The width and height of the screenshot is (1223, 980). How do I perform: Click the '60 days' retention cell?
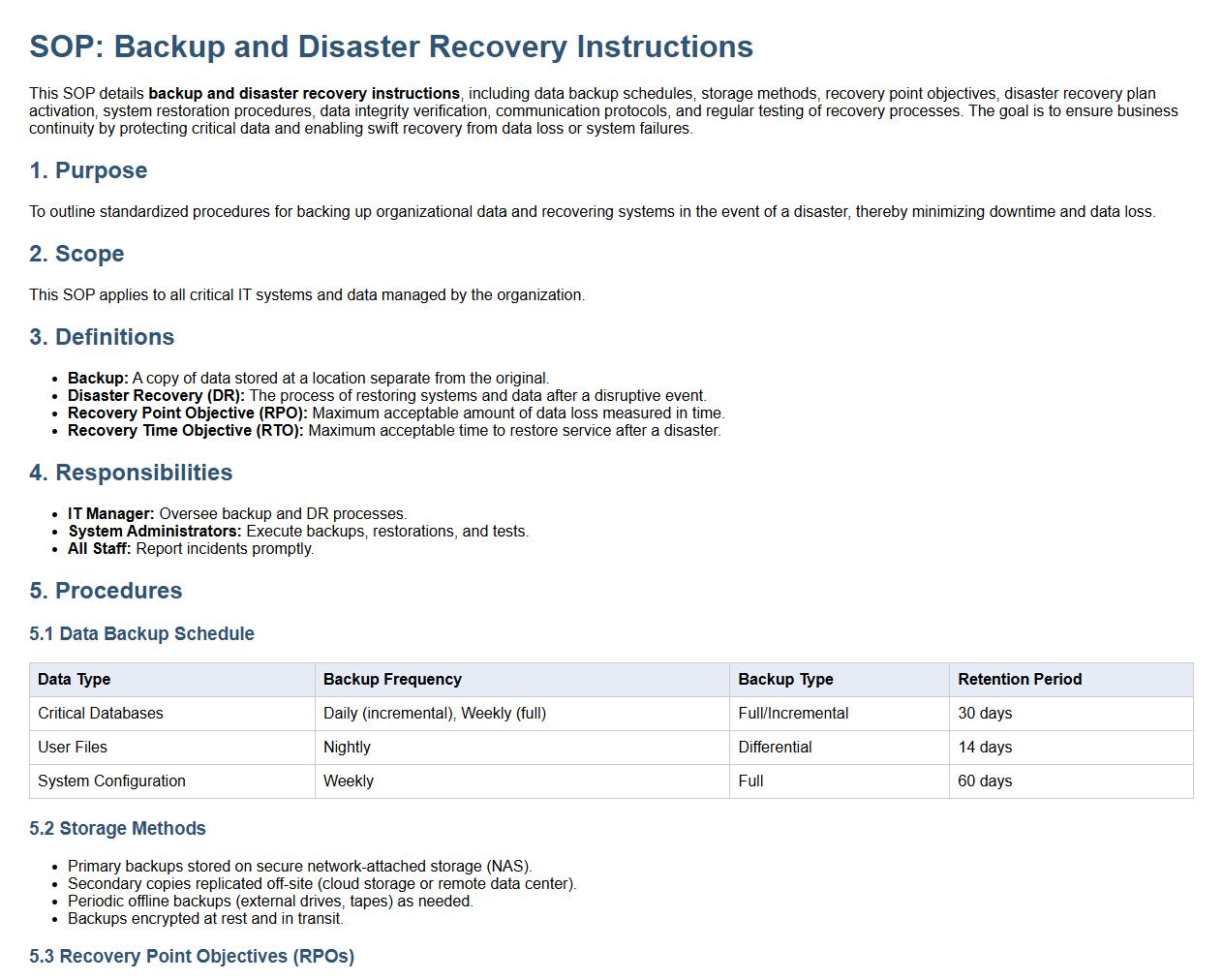click(985, 781)
